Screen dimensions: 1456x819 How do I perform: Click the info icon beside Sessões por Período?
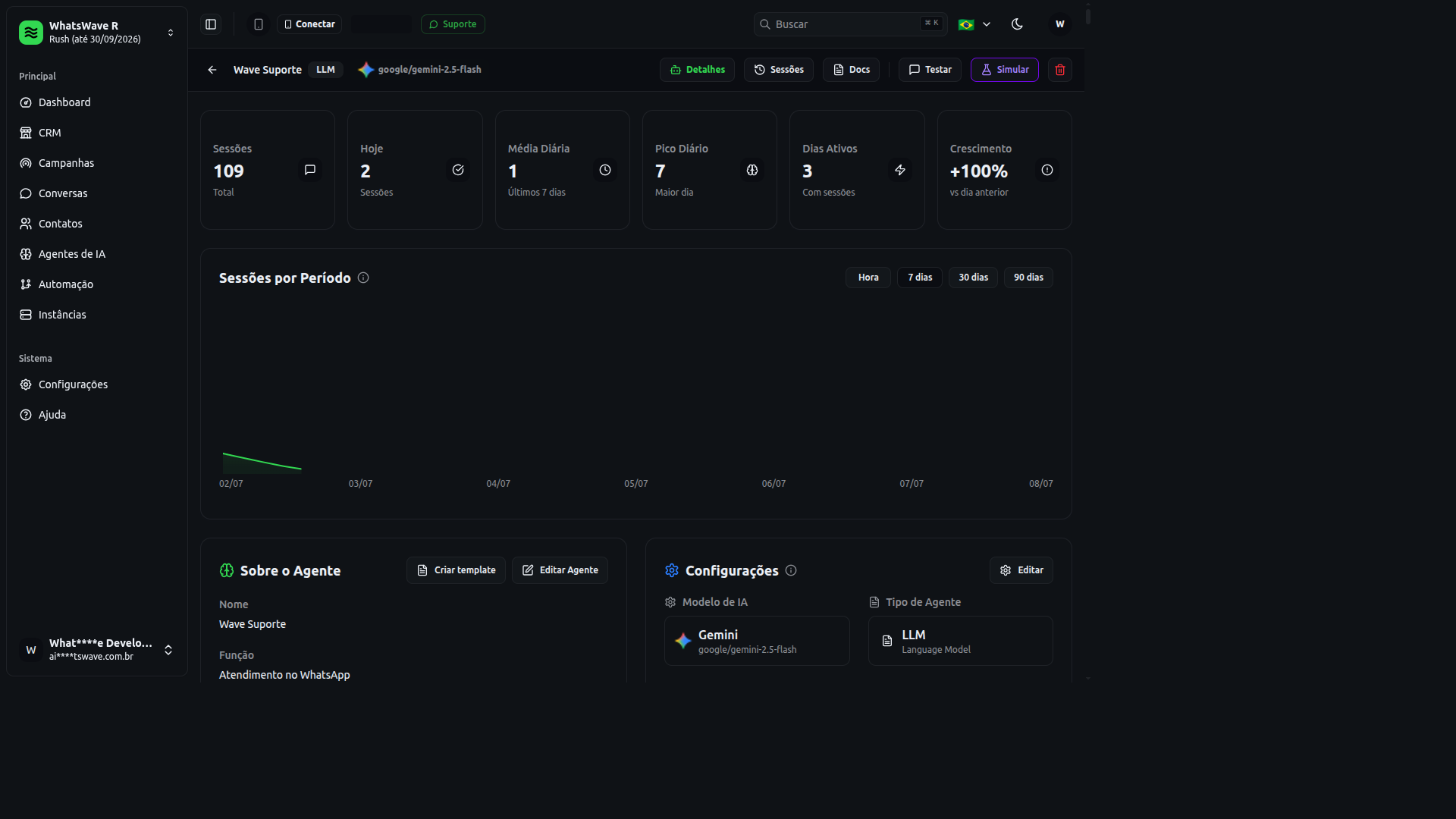coord(363,278)
